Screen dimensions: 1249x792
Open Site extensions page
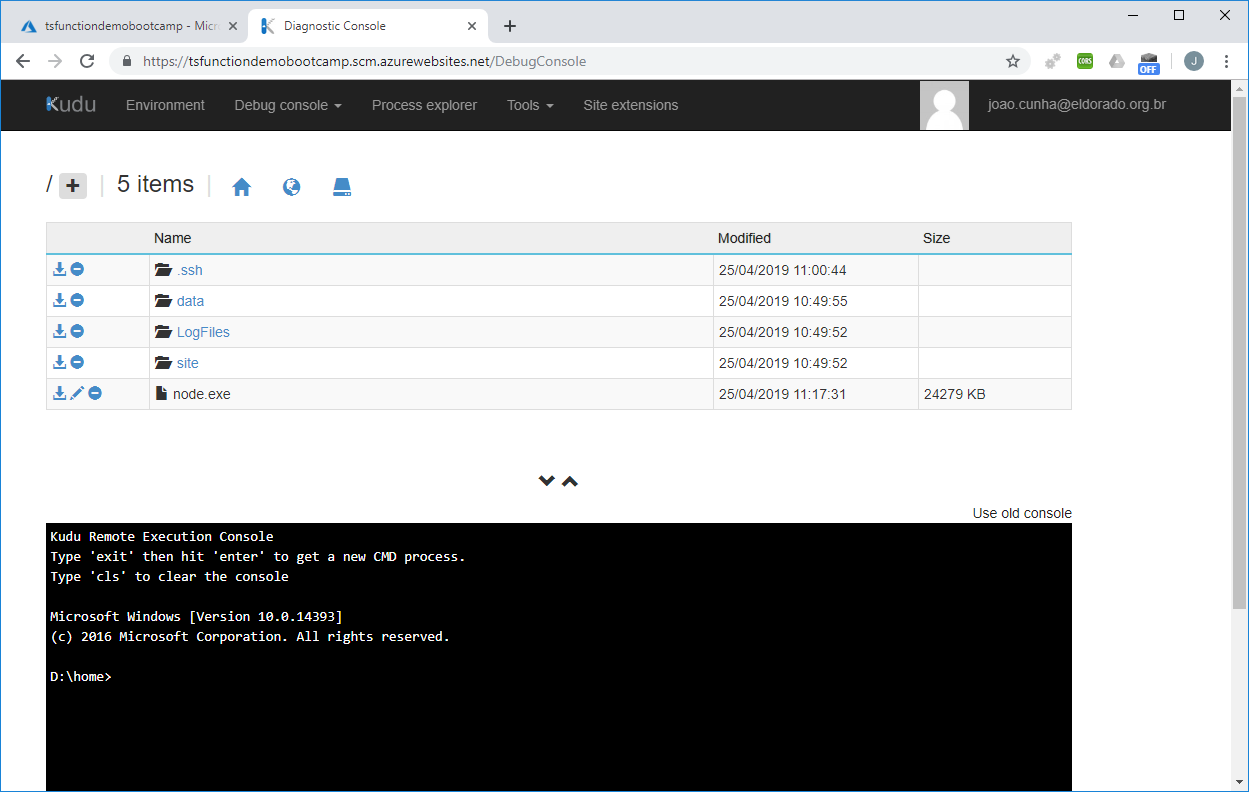631,105
